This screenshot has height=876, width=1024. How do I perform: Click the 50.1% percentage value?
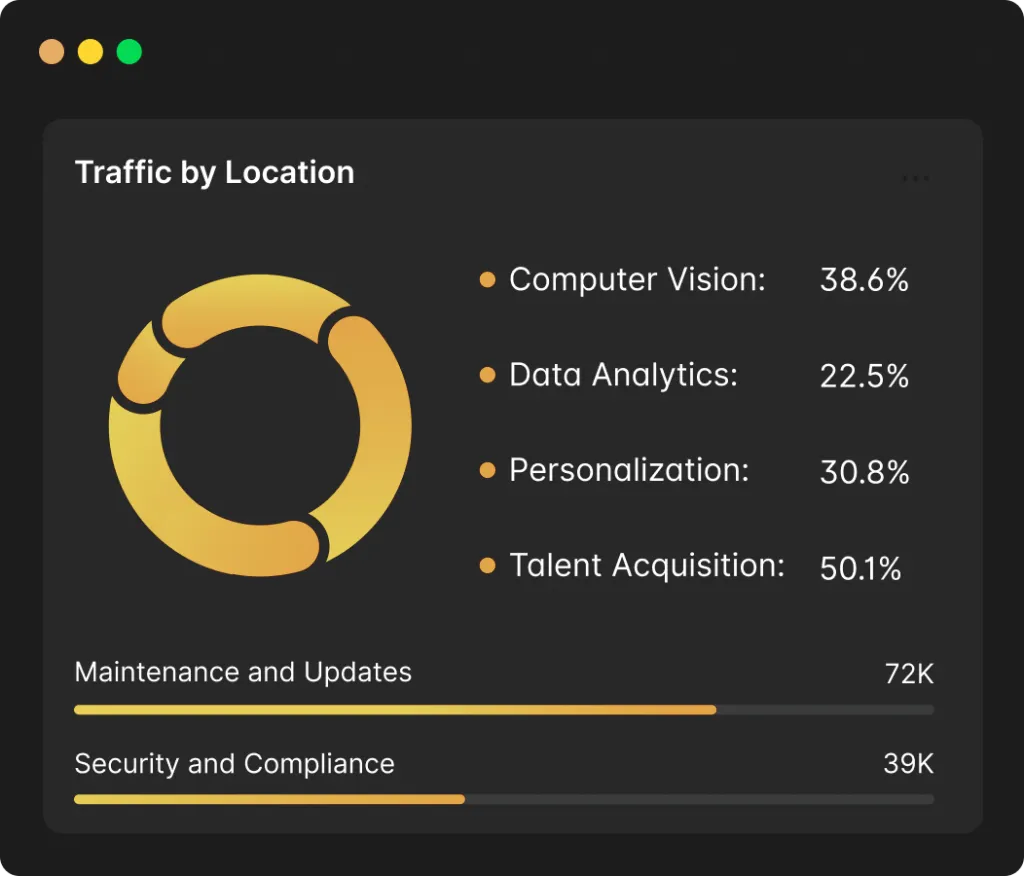(861, 568)
